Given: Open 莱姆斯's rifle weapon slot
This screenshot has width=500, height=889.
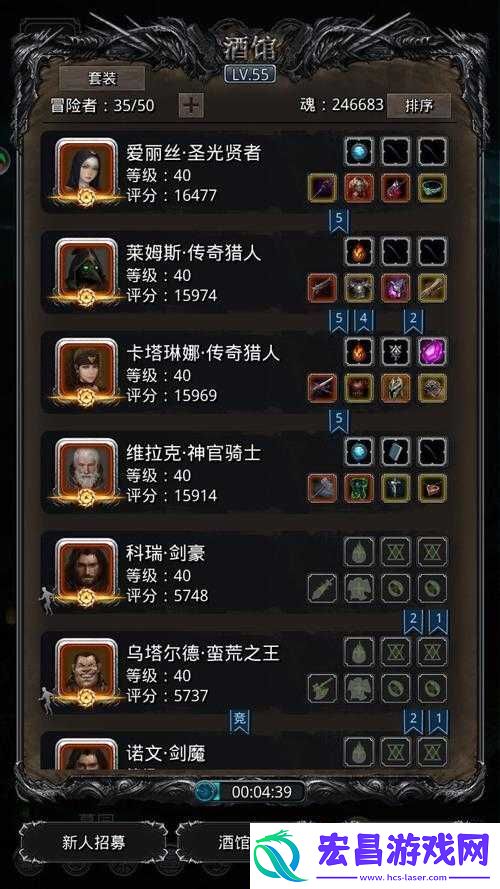Looking at the screenshot, I should [x=323, y=288].
